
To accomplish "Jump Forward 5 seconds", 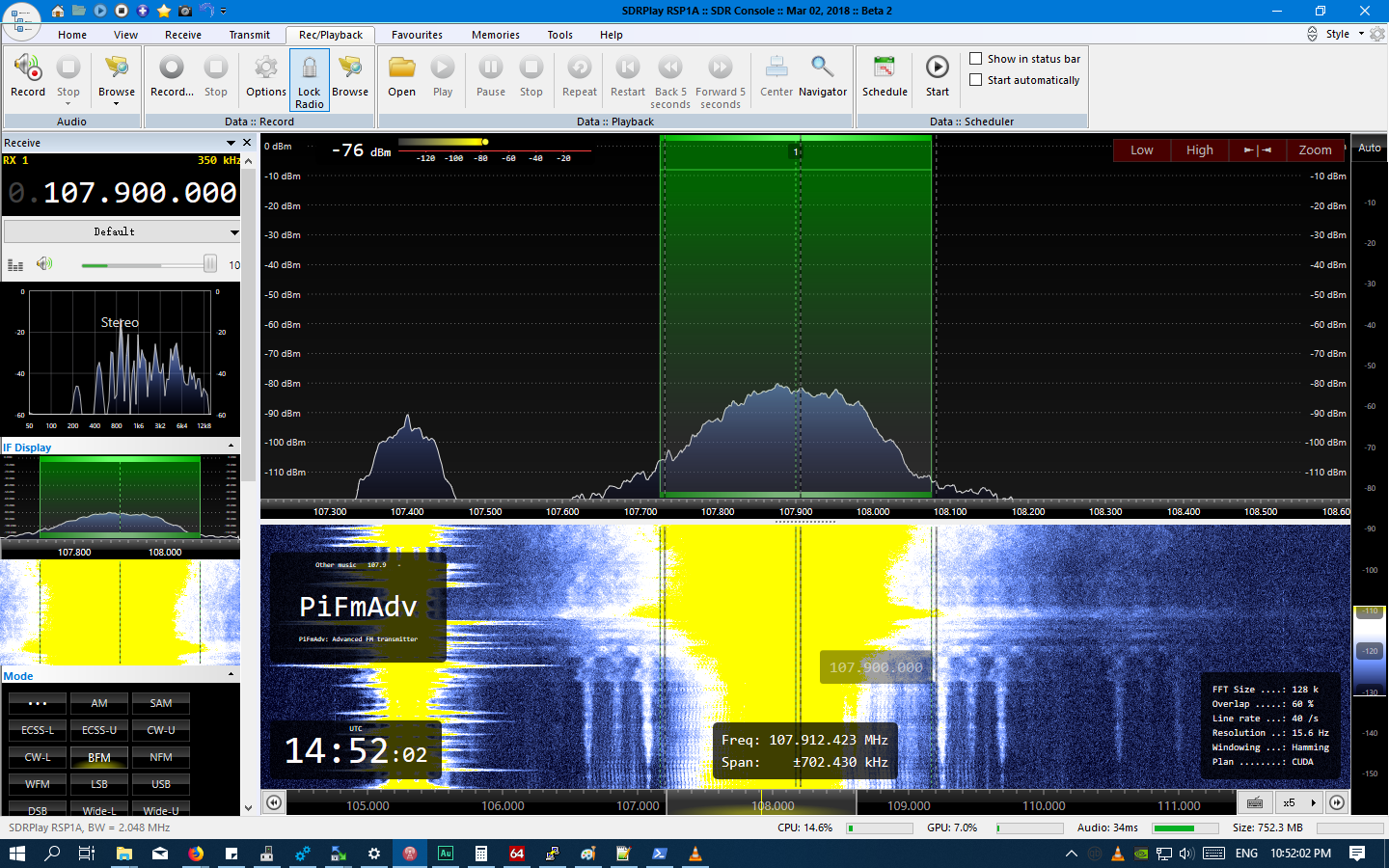I will [721, 81].
